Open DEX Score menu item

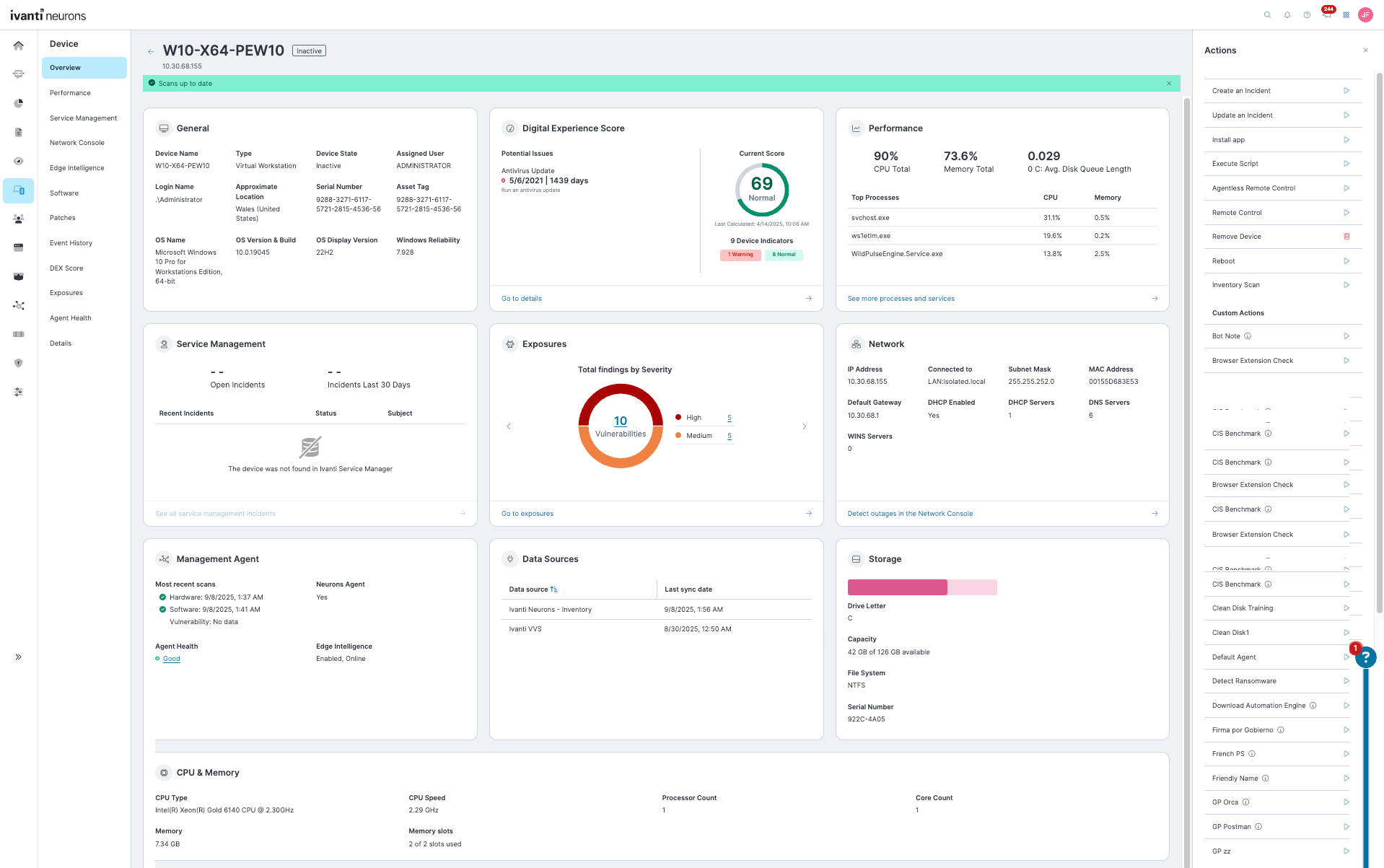pyautogui.click(x=66, y=268)
